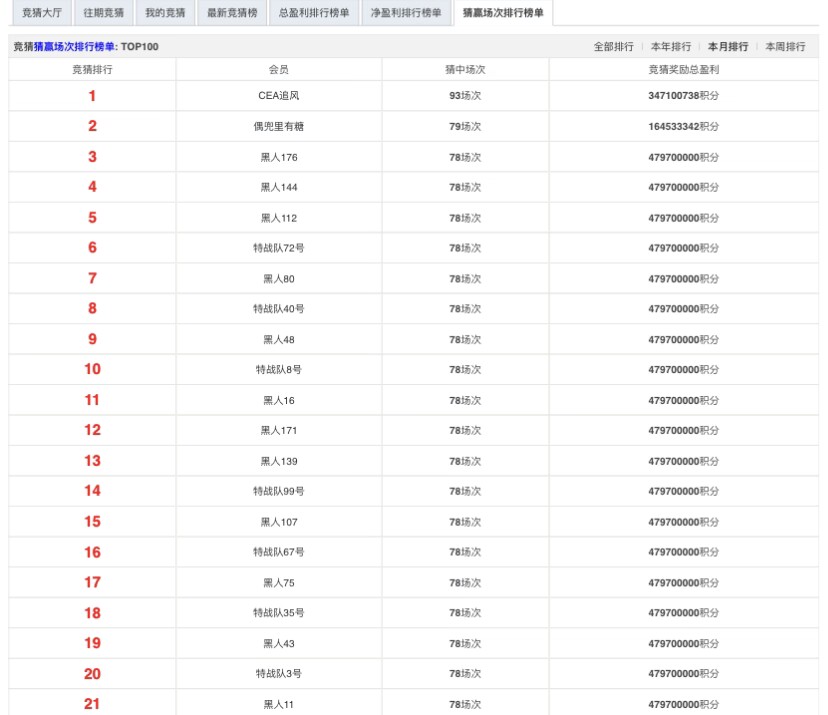828x715 pixels.
Task: Filter ranking by 全部排行
Action: click(x=613, y=47)
